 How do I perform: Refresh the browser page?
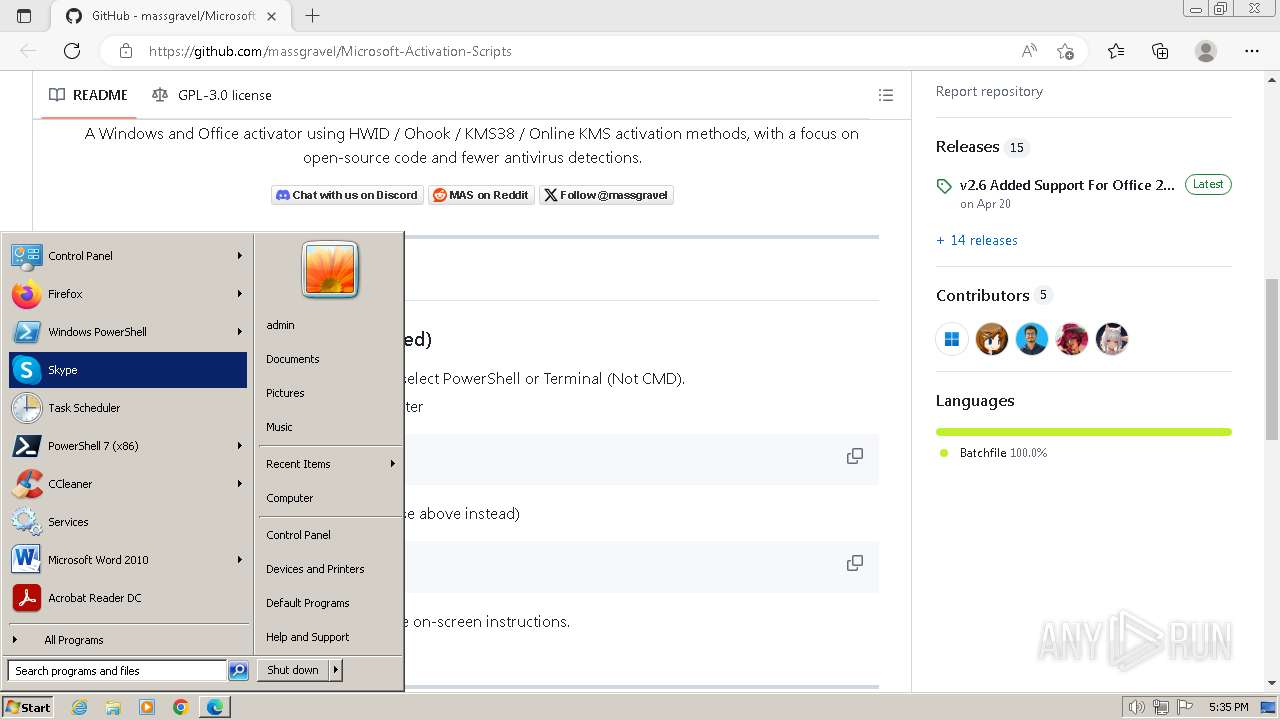(x=72, y=51)
